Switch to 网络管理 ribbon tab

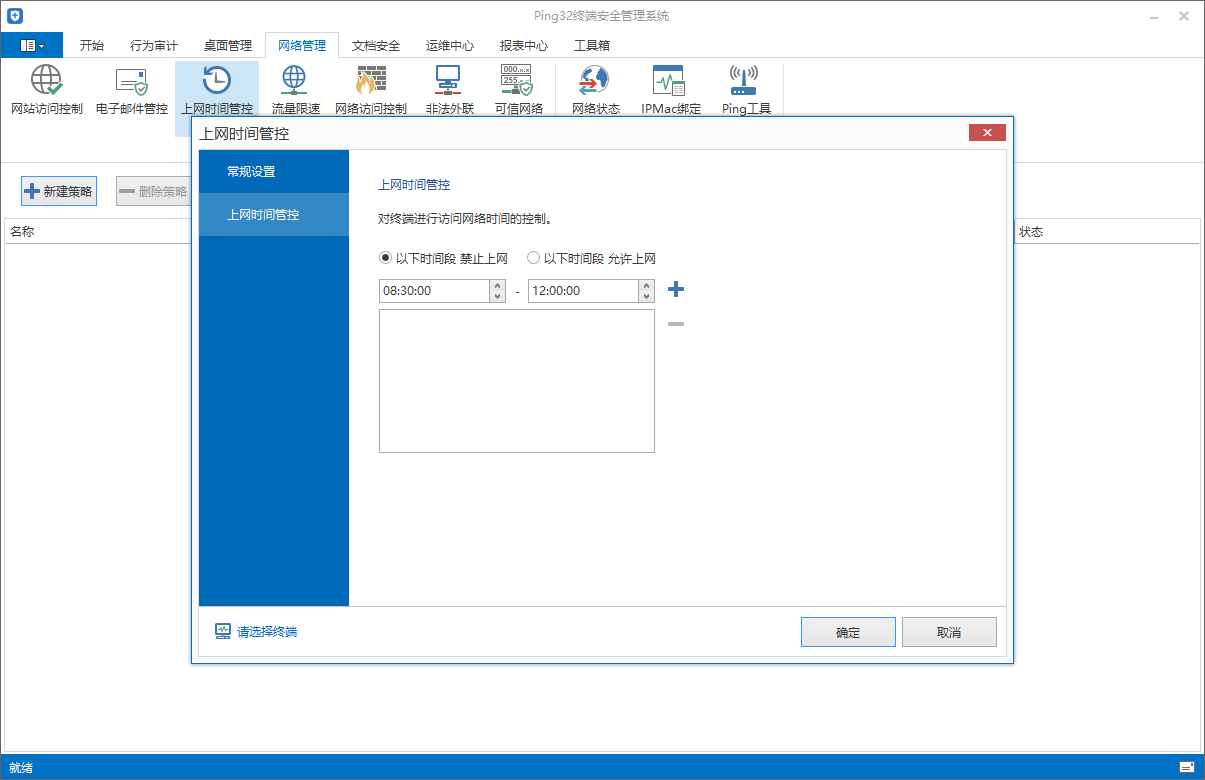[x=302, y=45]
